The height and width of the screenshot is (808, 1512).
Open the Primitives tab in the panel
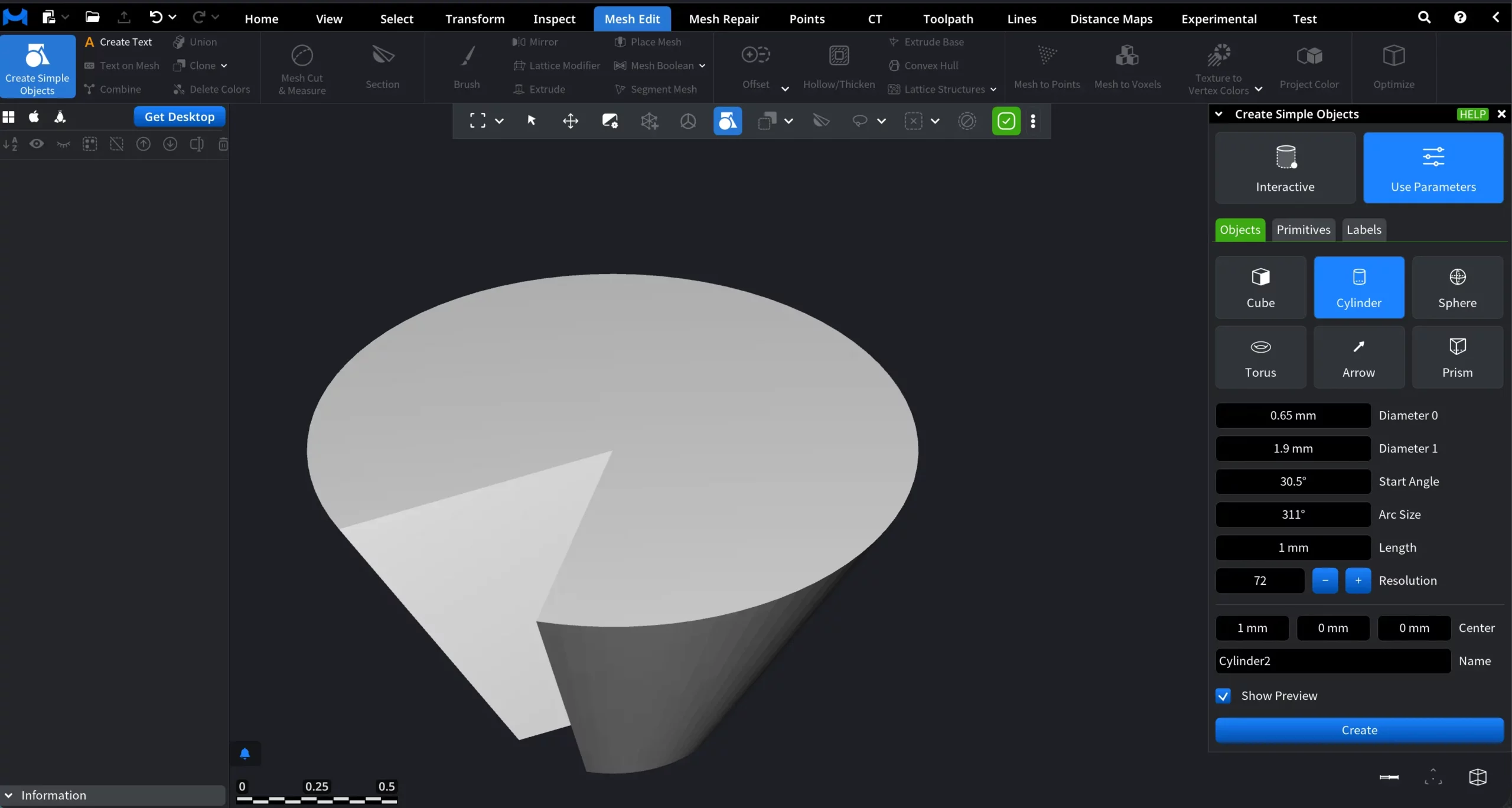pos(1304,229)
